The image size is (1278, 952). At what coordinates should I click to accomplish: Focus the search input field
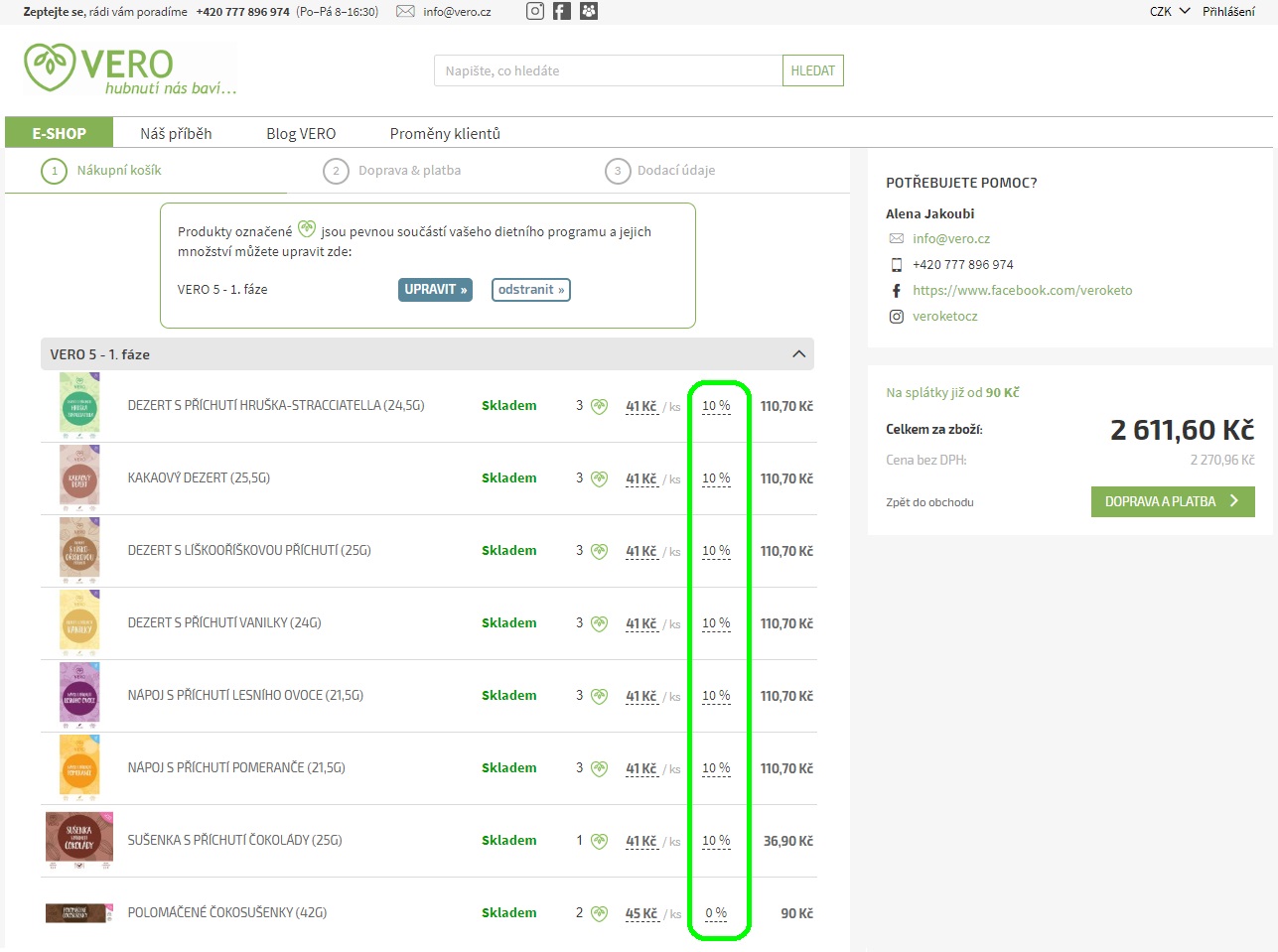pyautogui.click(x=608, y=70)
